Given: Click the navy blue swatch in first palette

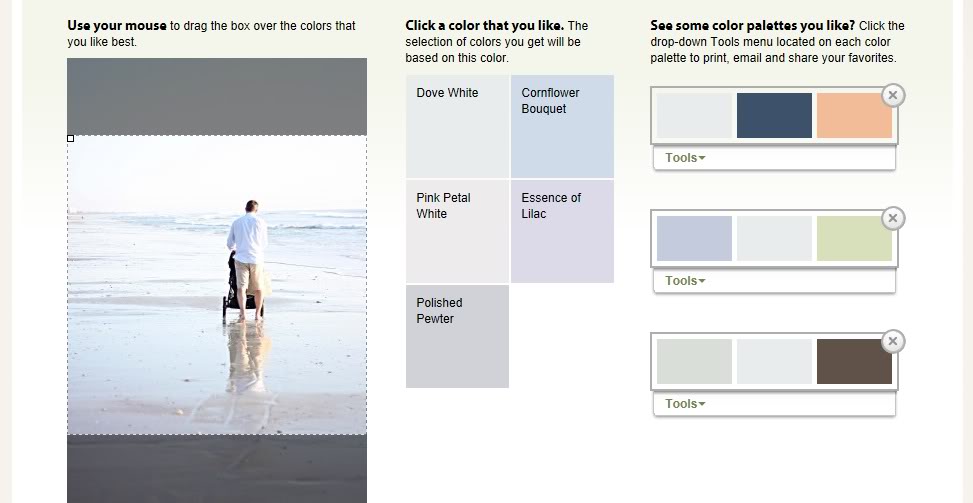Looking at the screenshot, I should click(x=774, y=115).
